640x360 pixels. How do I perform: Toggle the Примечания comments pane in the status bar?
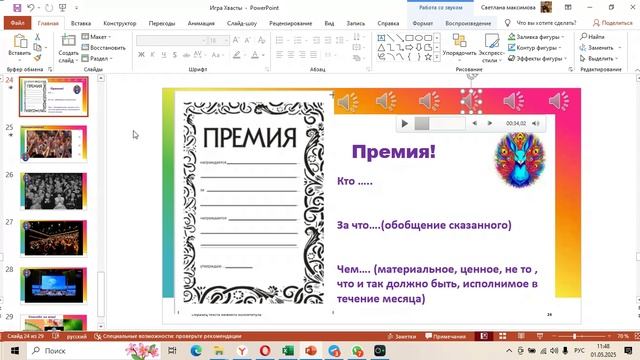point(445,336)
